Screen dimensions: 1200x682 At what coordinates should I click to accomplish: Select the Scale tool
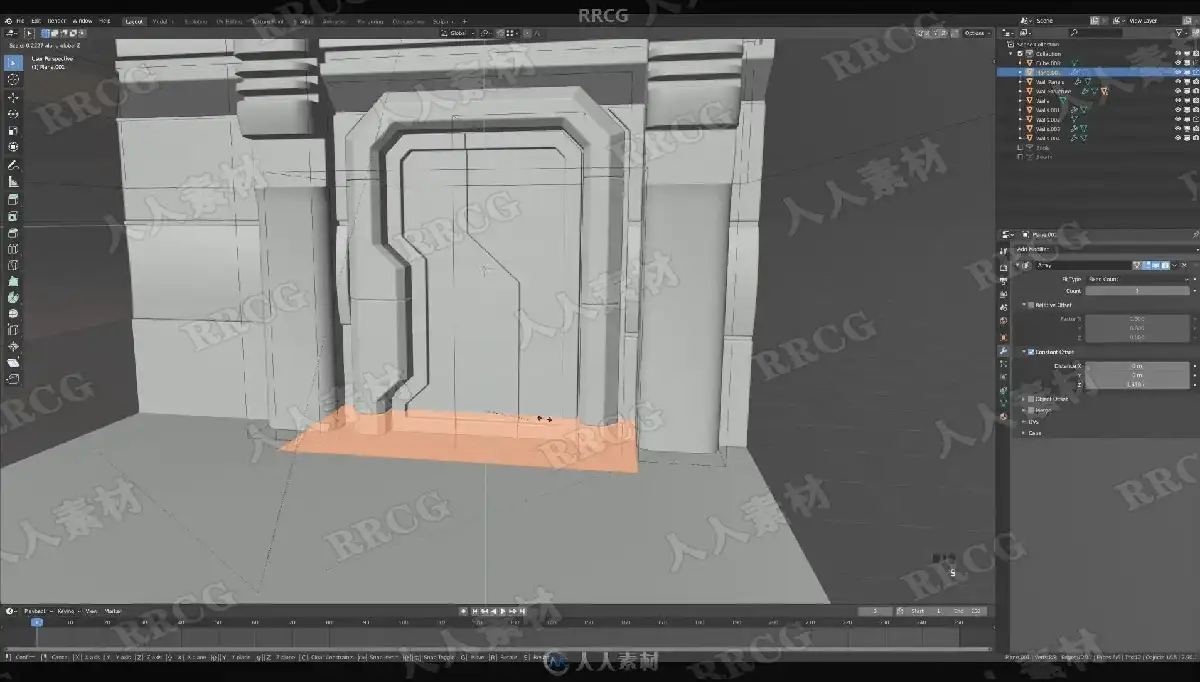click(x=13, y=130)
